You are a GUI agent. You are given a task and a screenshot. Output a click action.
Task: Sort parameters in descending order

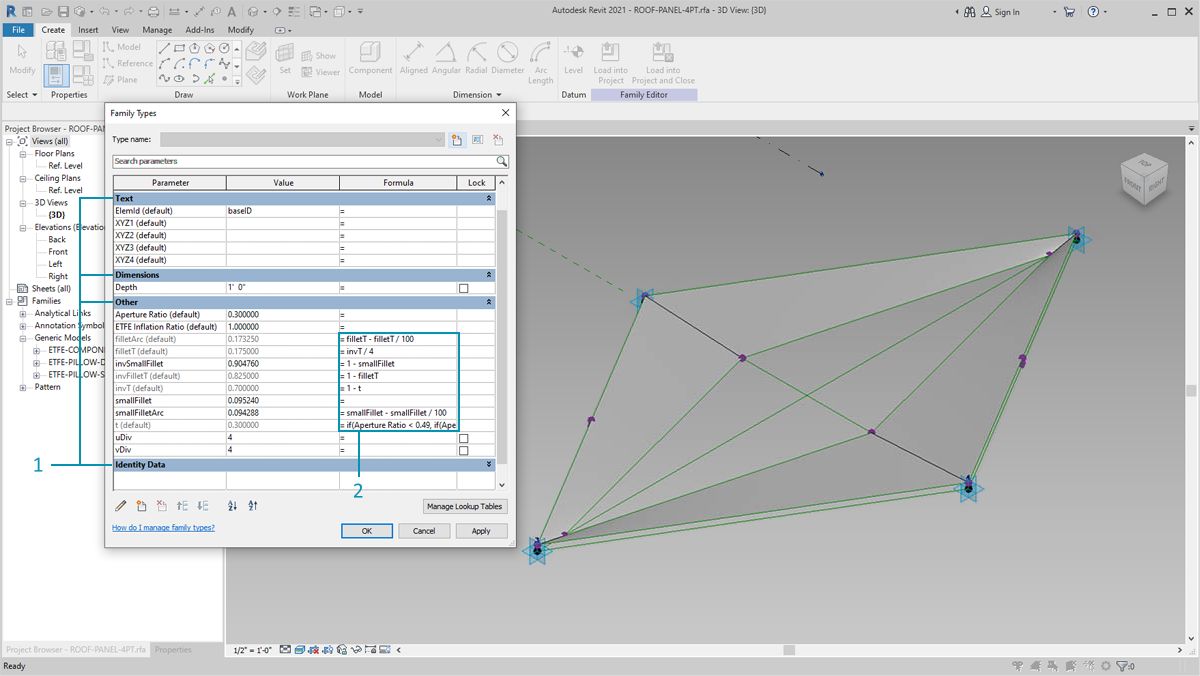coord(253,506)
